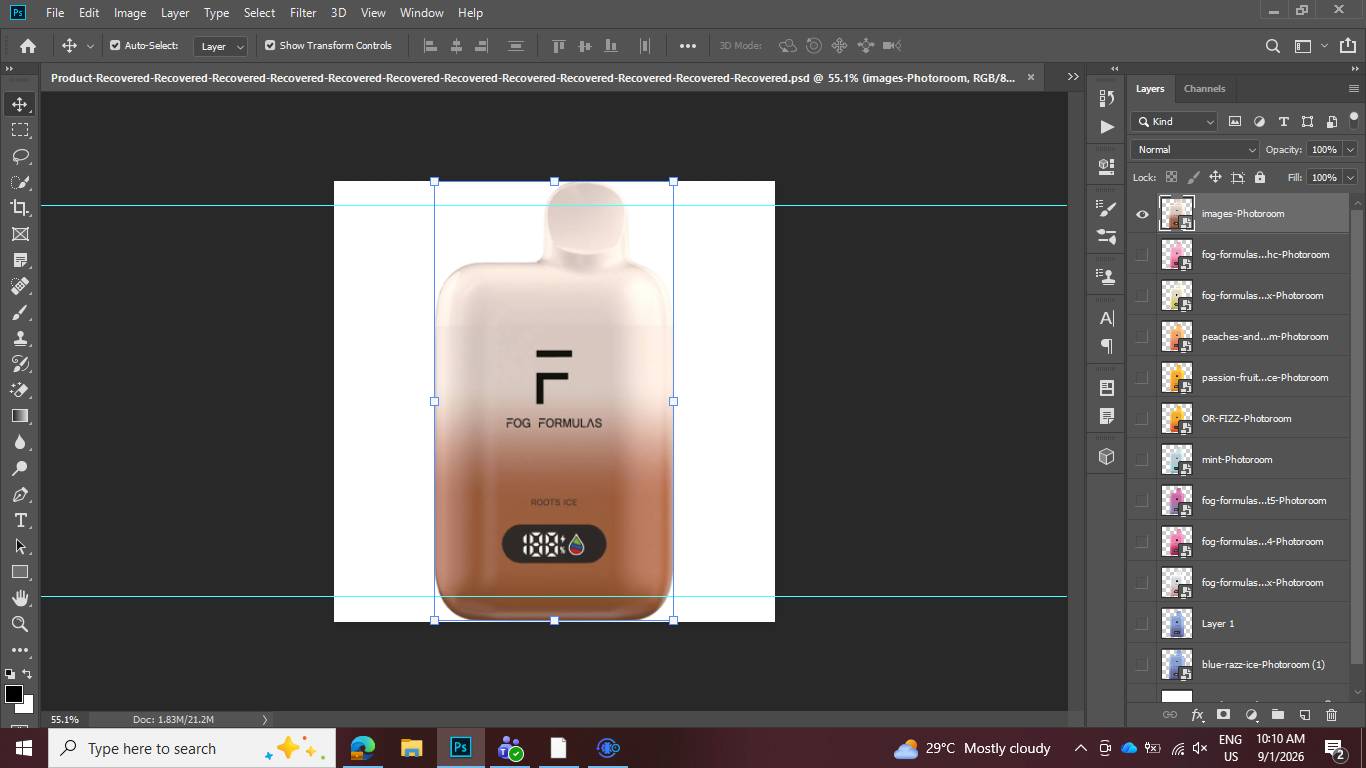Image resolution: width=1366 pixels, height=768 pixels.
Task: Pick the Zoom tool in toolbar
Action: click(20, 624)
